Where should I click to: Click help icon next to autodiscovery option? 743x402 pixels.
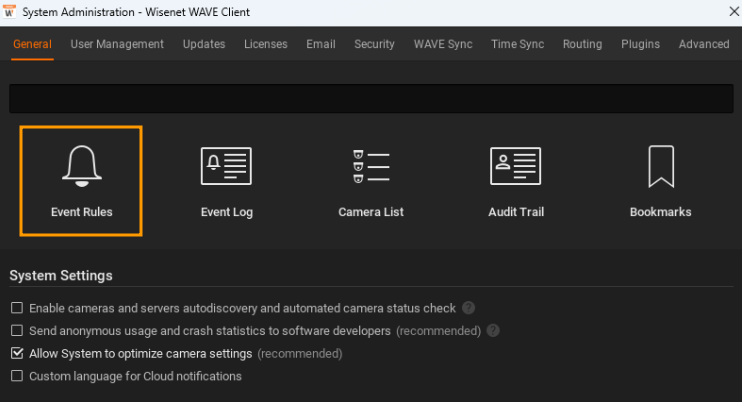(468, 308)
